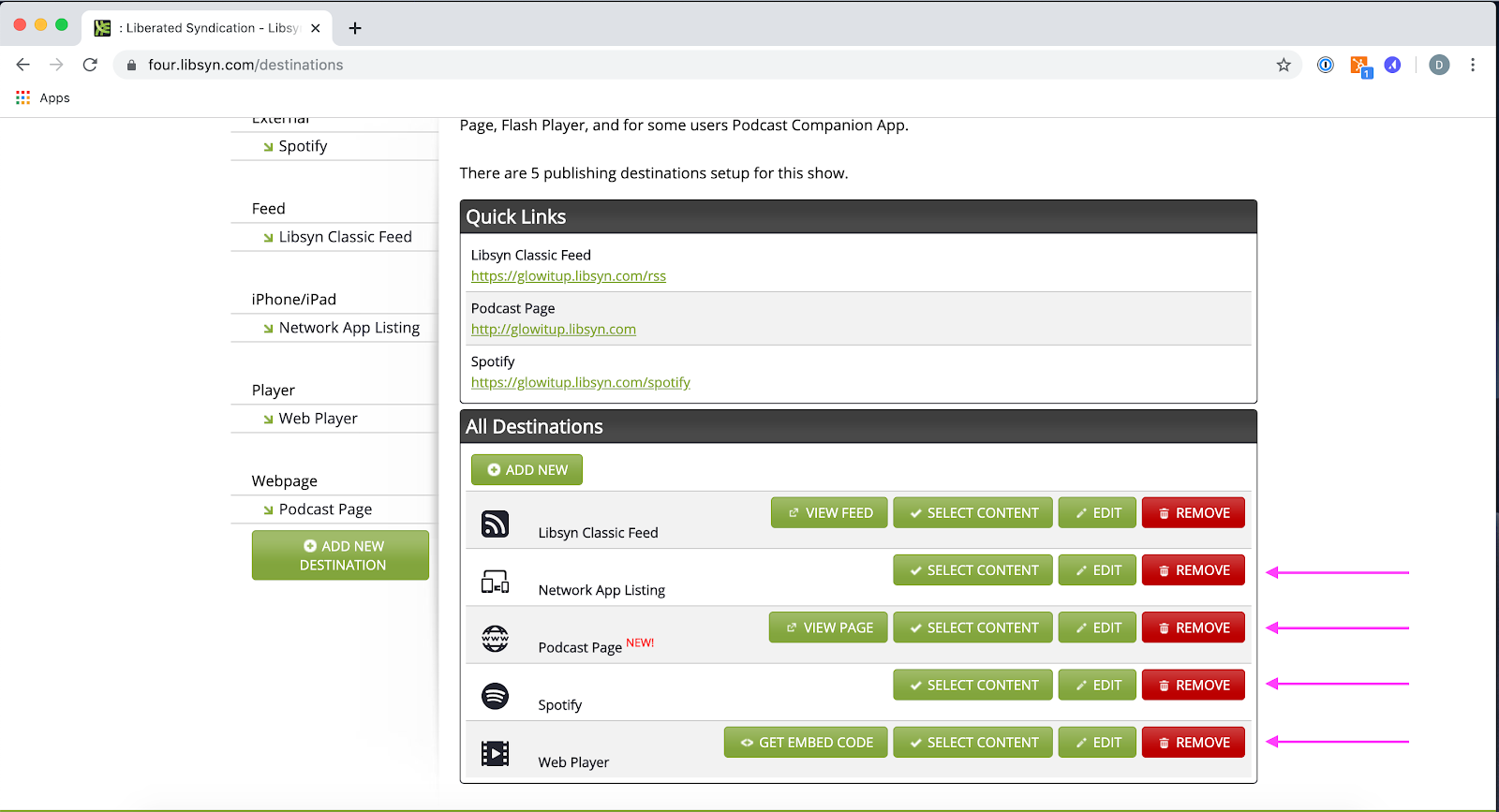Click the Feed category label in sidebar
Image resolution: width=1499 pixels, height=812 pixels.
click(269, 209)
